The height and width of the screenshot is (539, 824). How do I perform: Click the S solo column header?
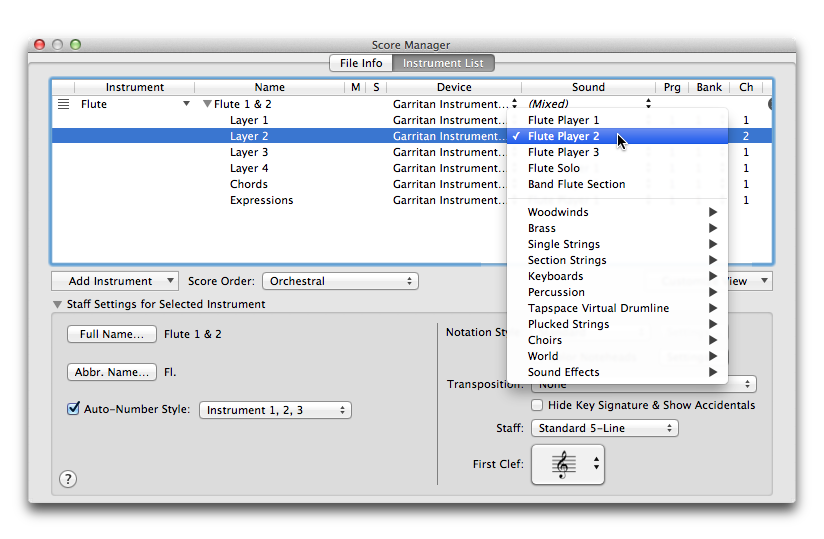376,87
